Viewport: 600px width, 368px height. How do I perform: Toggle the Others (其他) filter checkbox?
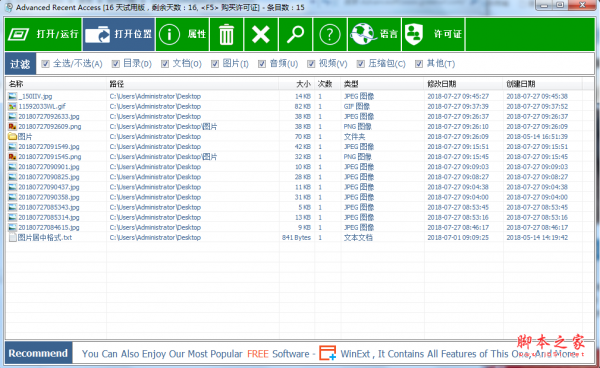pos(419,64)
